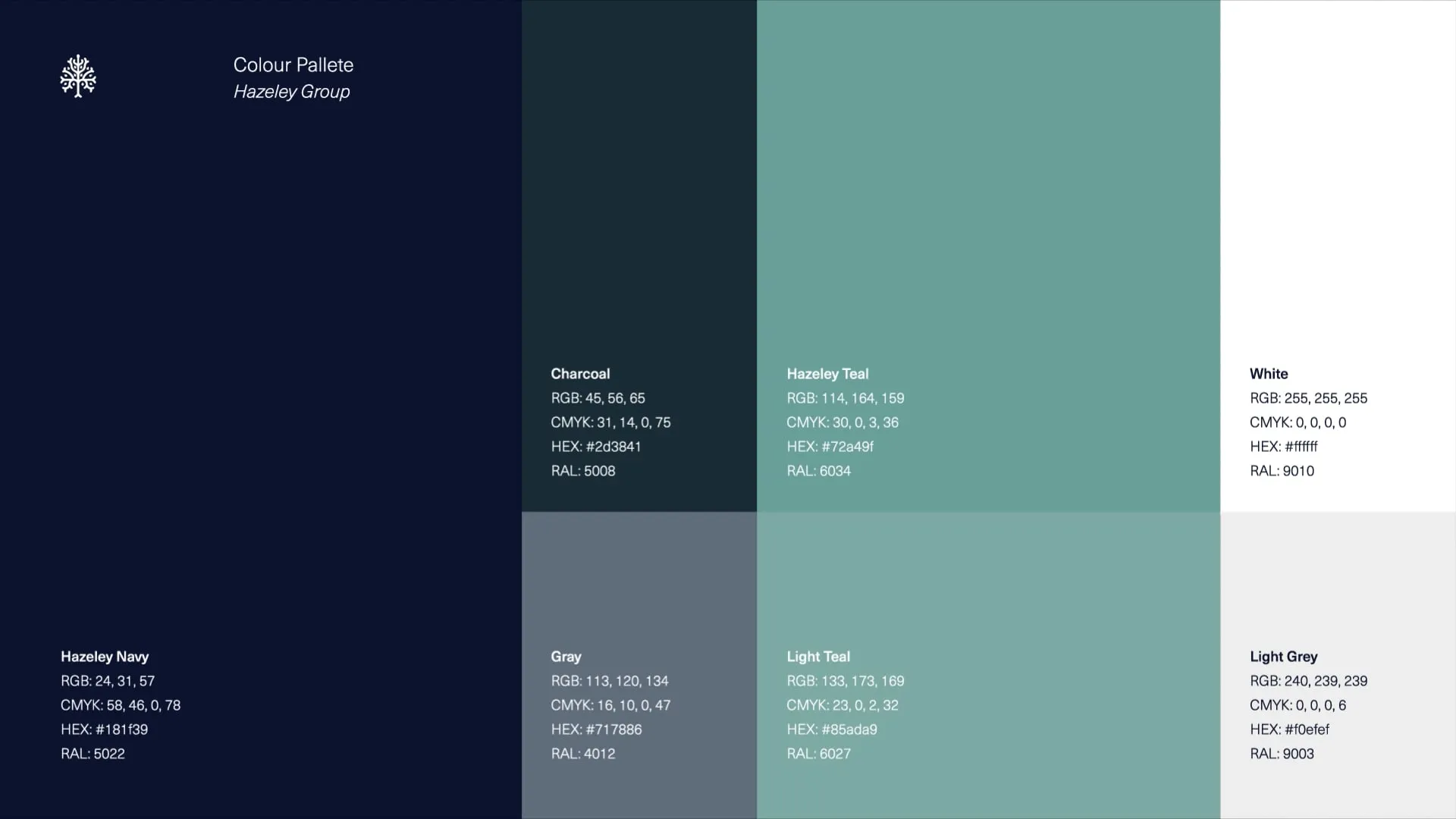Click the 'Colour Pallete' title text

click(x=293, y=65)
